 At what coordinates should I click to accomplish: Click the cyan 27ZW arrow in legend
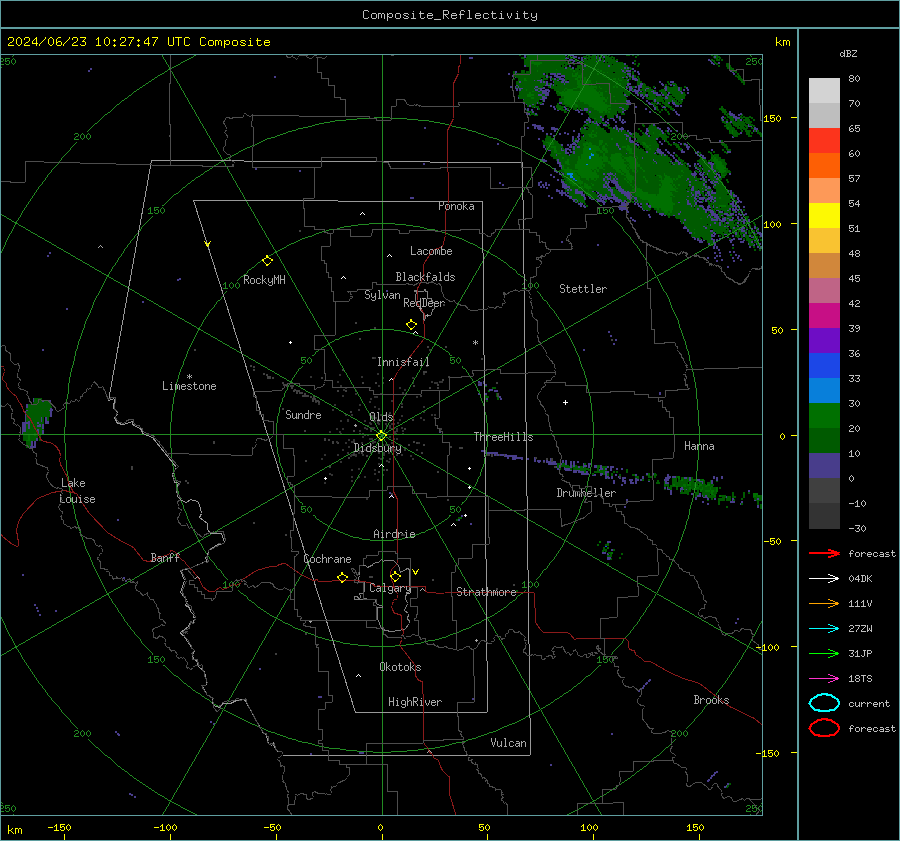pos(824,629)
